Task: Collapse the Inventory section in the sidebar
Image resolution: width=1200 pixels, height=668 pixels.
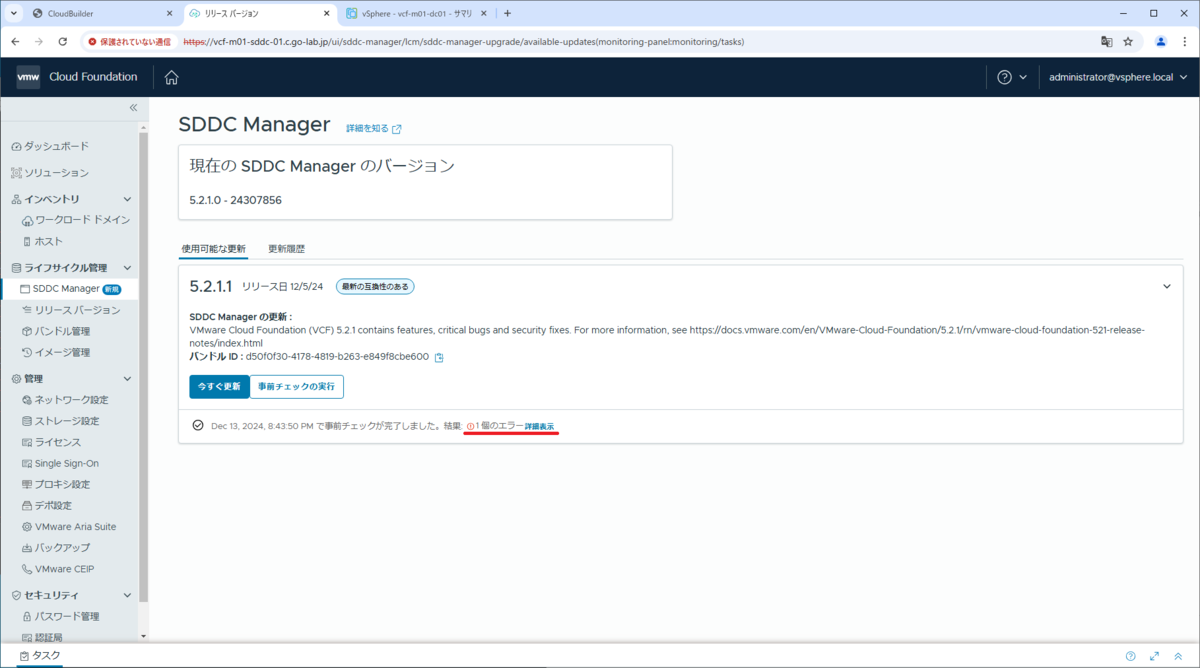Action: [x=127, y=199]
